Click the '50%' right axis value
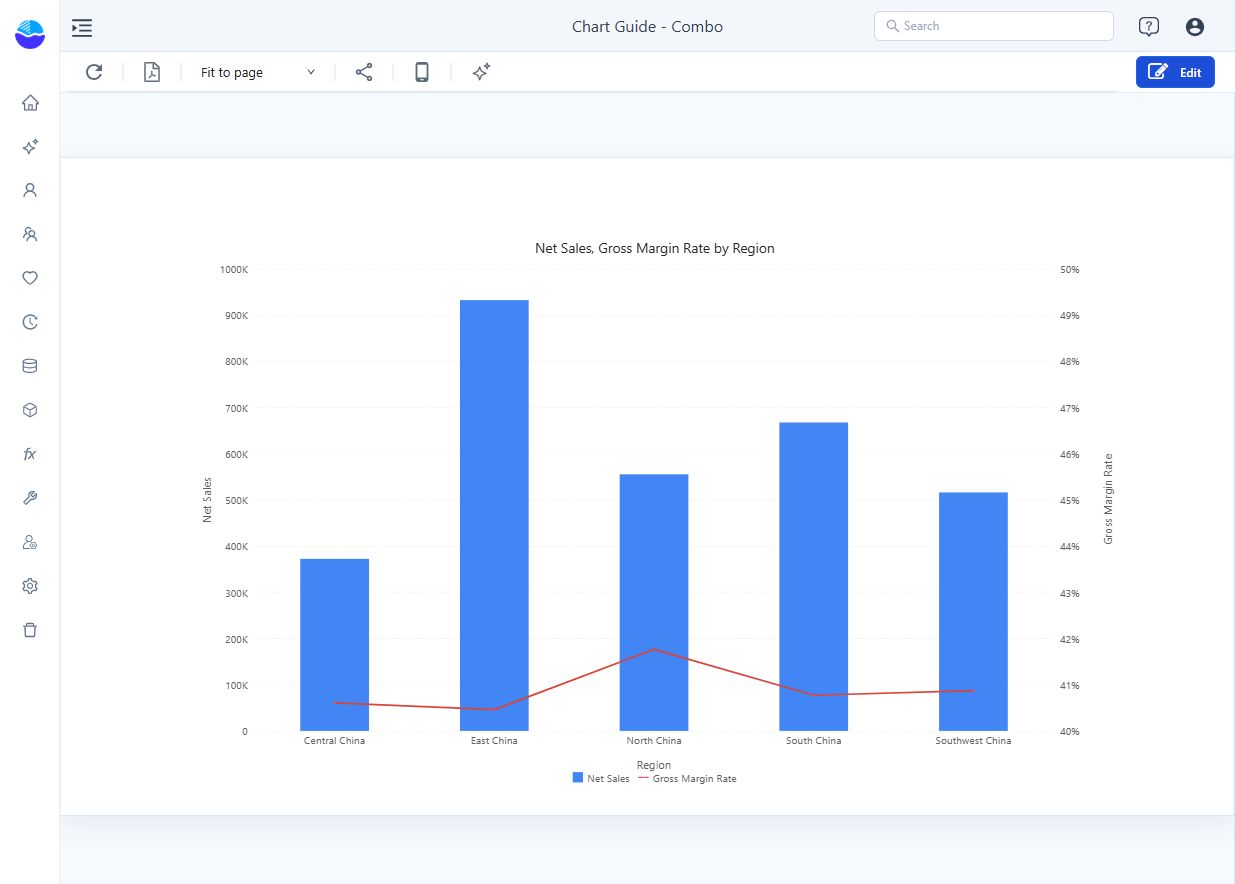The height and width of the screenshot is (884, 1235). 1069,269
